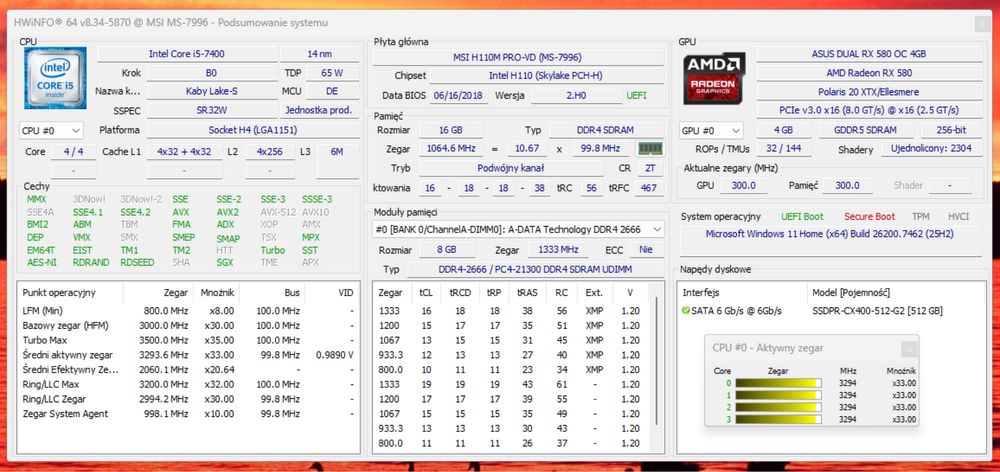Click the AMD Radeon RX 580 field
The image size is (1000, 472).
pos(869,73)
